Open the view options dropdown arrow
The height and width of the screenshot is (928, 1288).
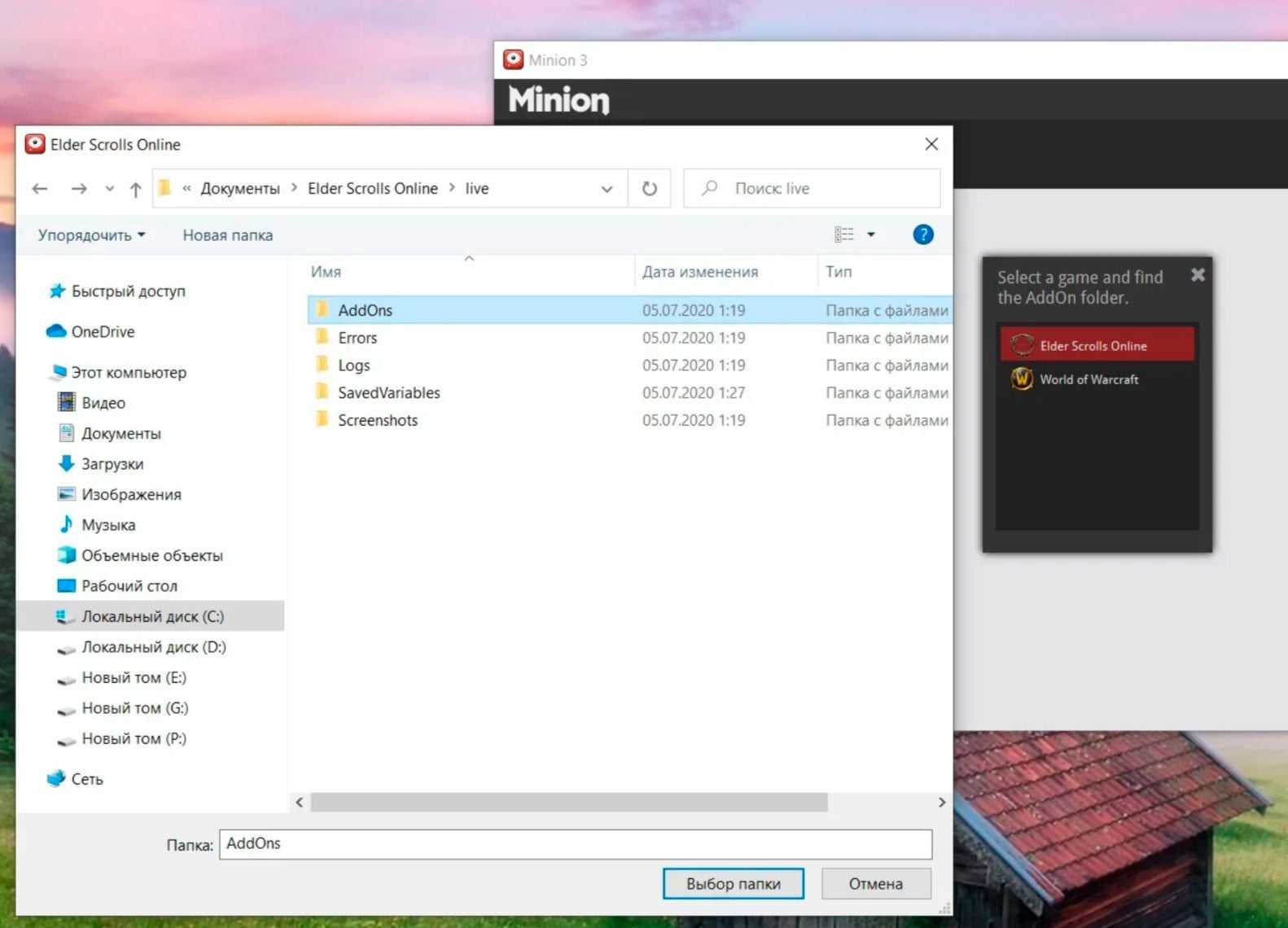click(870, 235)
